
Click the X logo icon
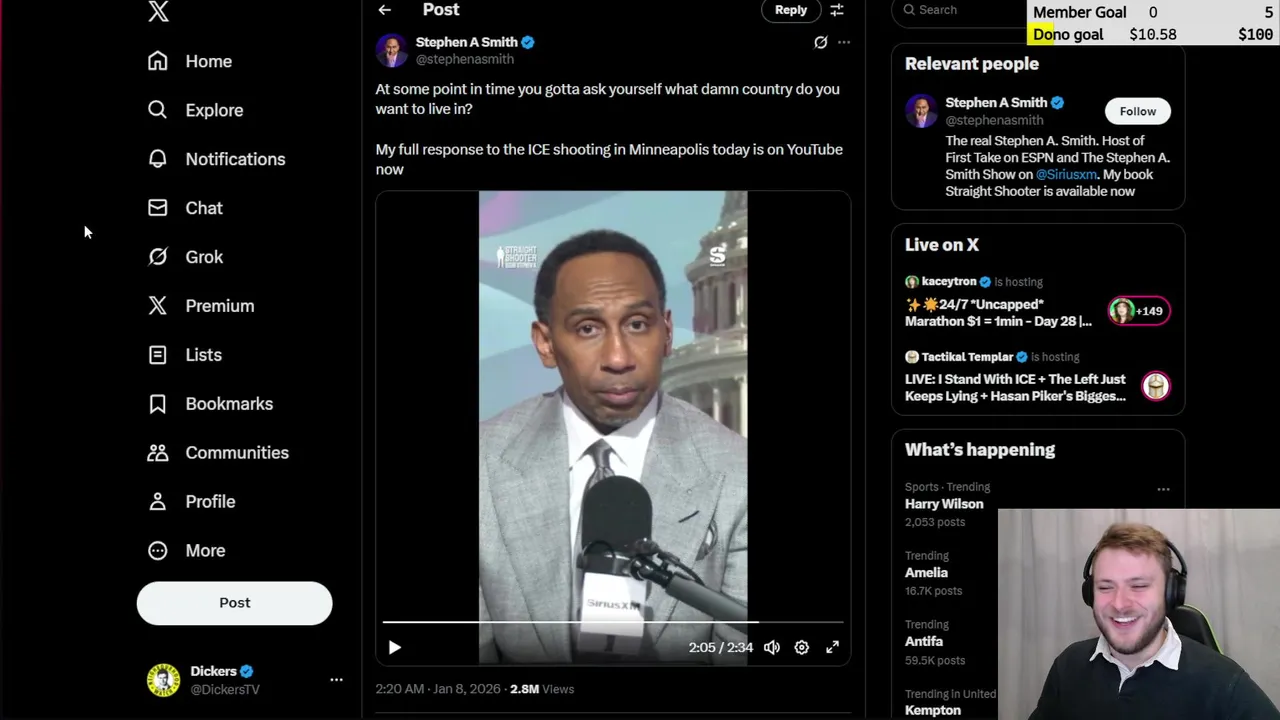click(x=158, y=11)
